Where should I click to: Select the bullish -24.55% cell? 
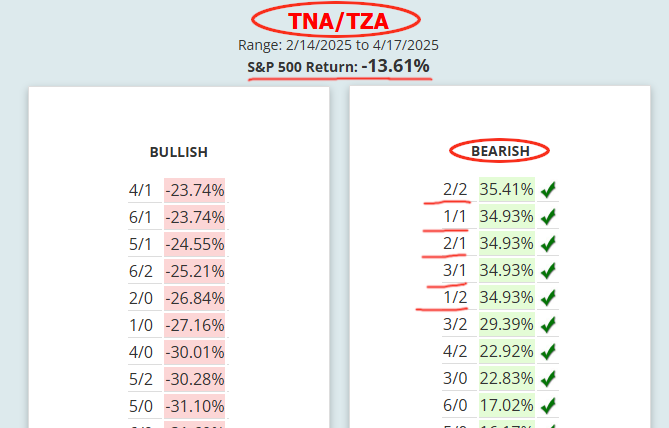tap(194, 243)
